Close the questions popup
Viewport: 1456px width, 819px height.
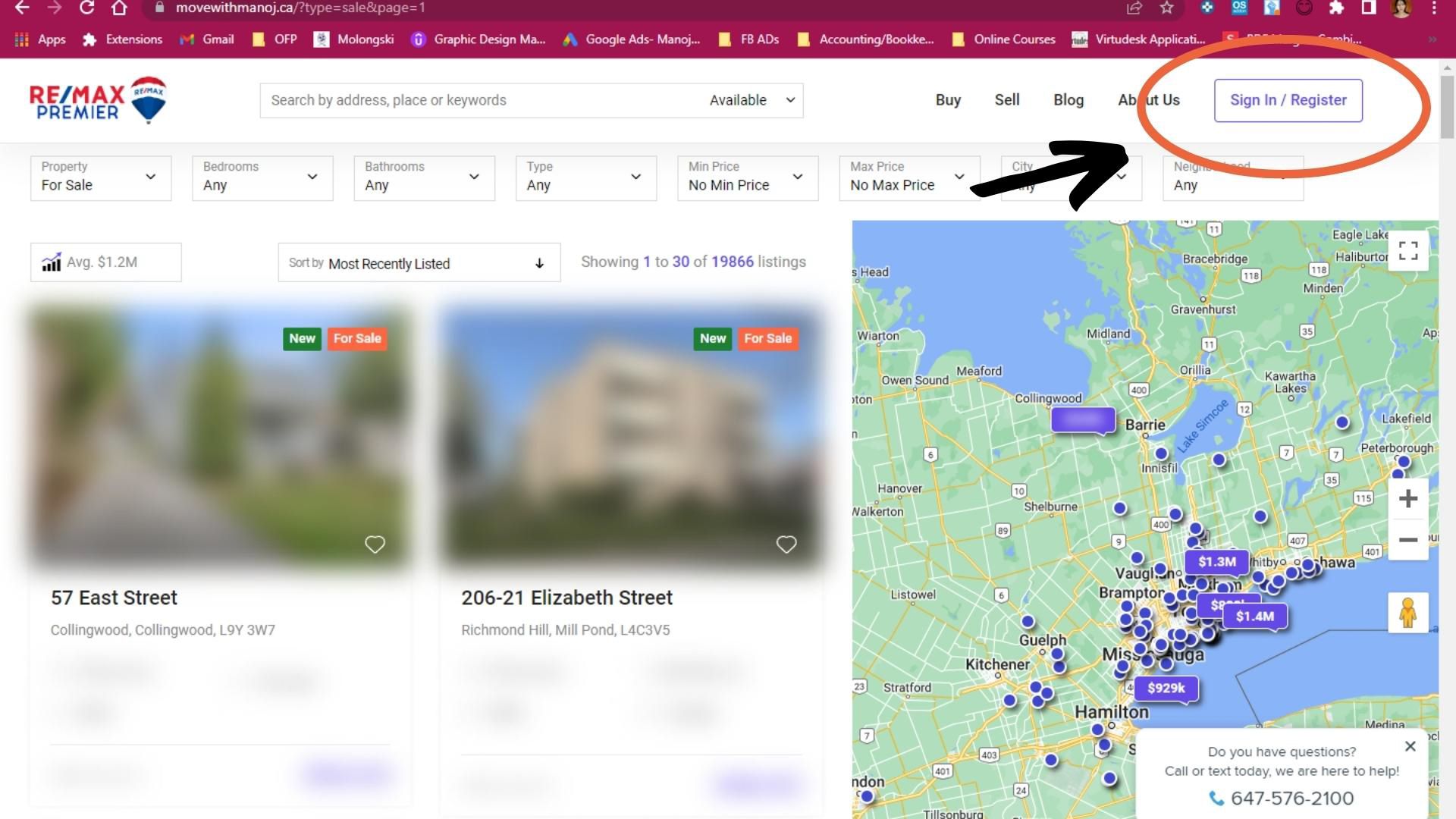(1410, 746)
